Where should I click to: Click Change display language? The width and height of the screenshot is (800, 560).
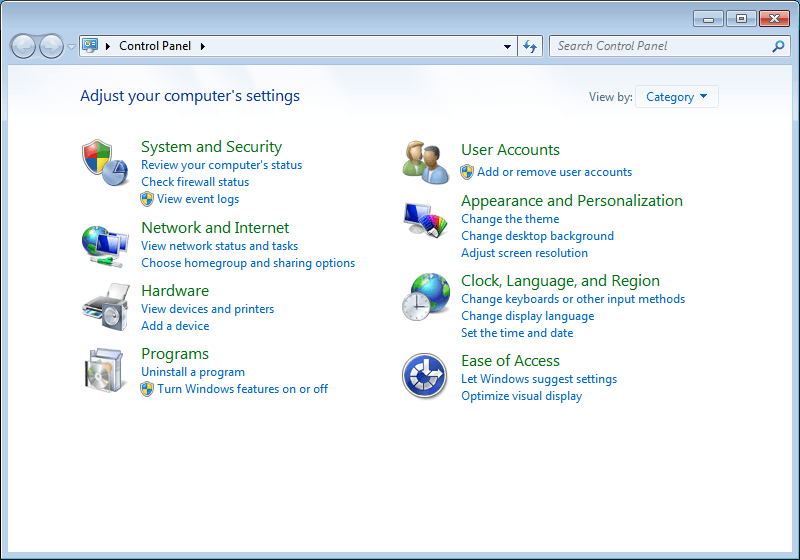click(x=528, y=316)
